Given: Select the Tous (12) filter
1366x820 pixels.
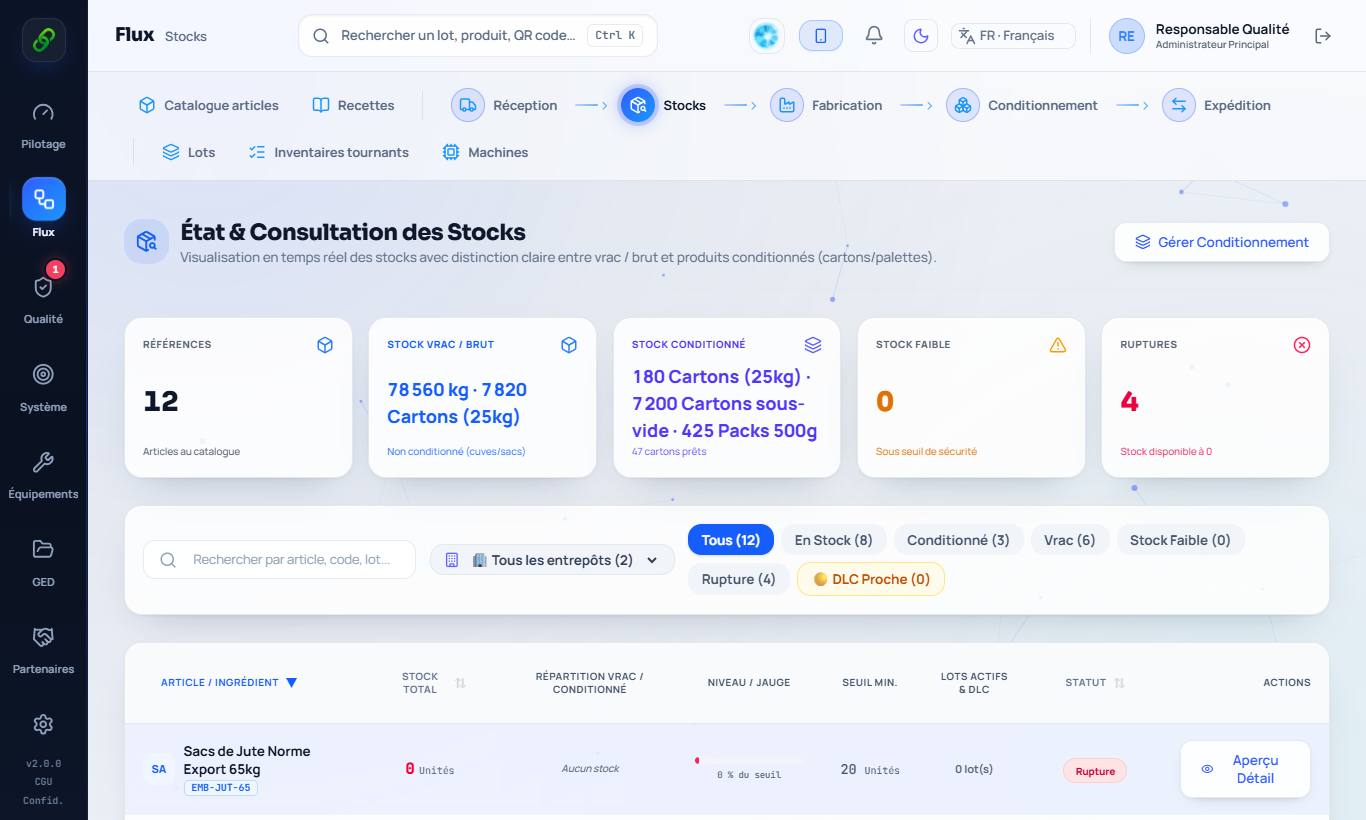Looking at the screenshot, I should 731,540.
